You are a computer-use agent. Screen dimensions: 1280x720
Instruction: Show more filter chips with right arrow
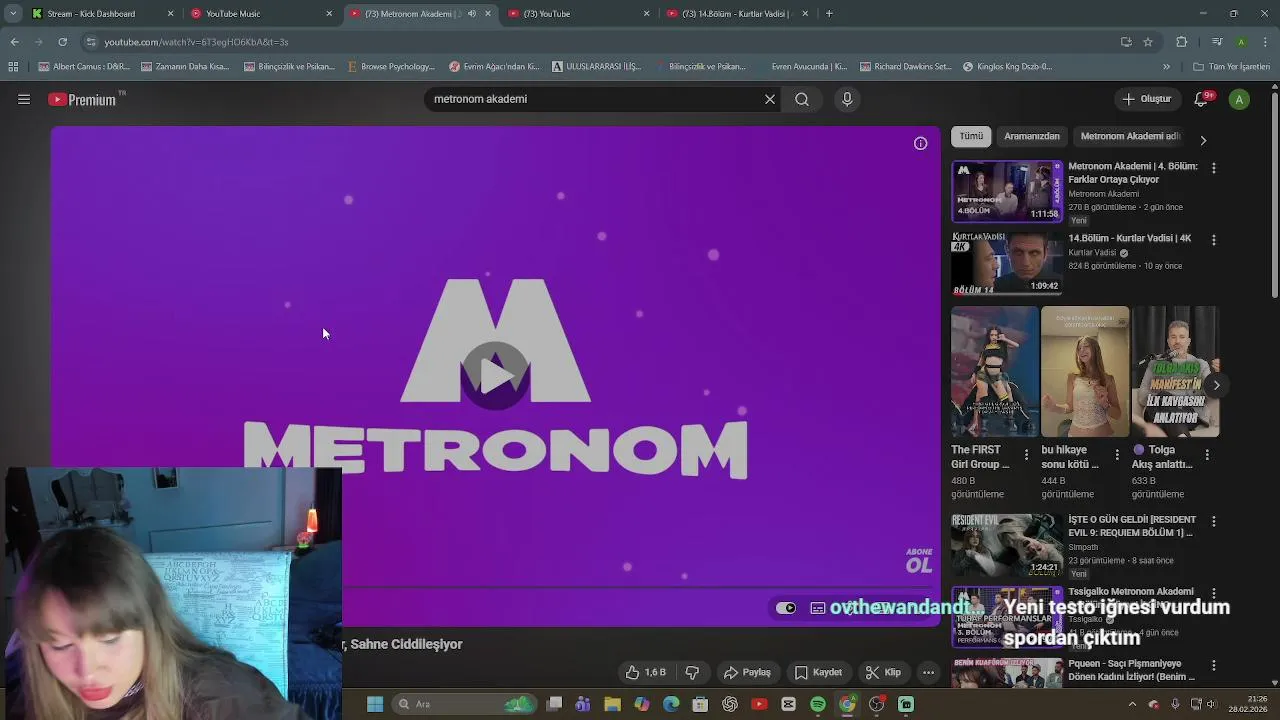[x=1203, y=140]
